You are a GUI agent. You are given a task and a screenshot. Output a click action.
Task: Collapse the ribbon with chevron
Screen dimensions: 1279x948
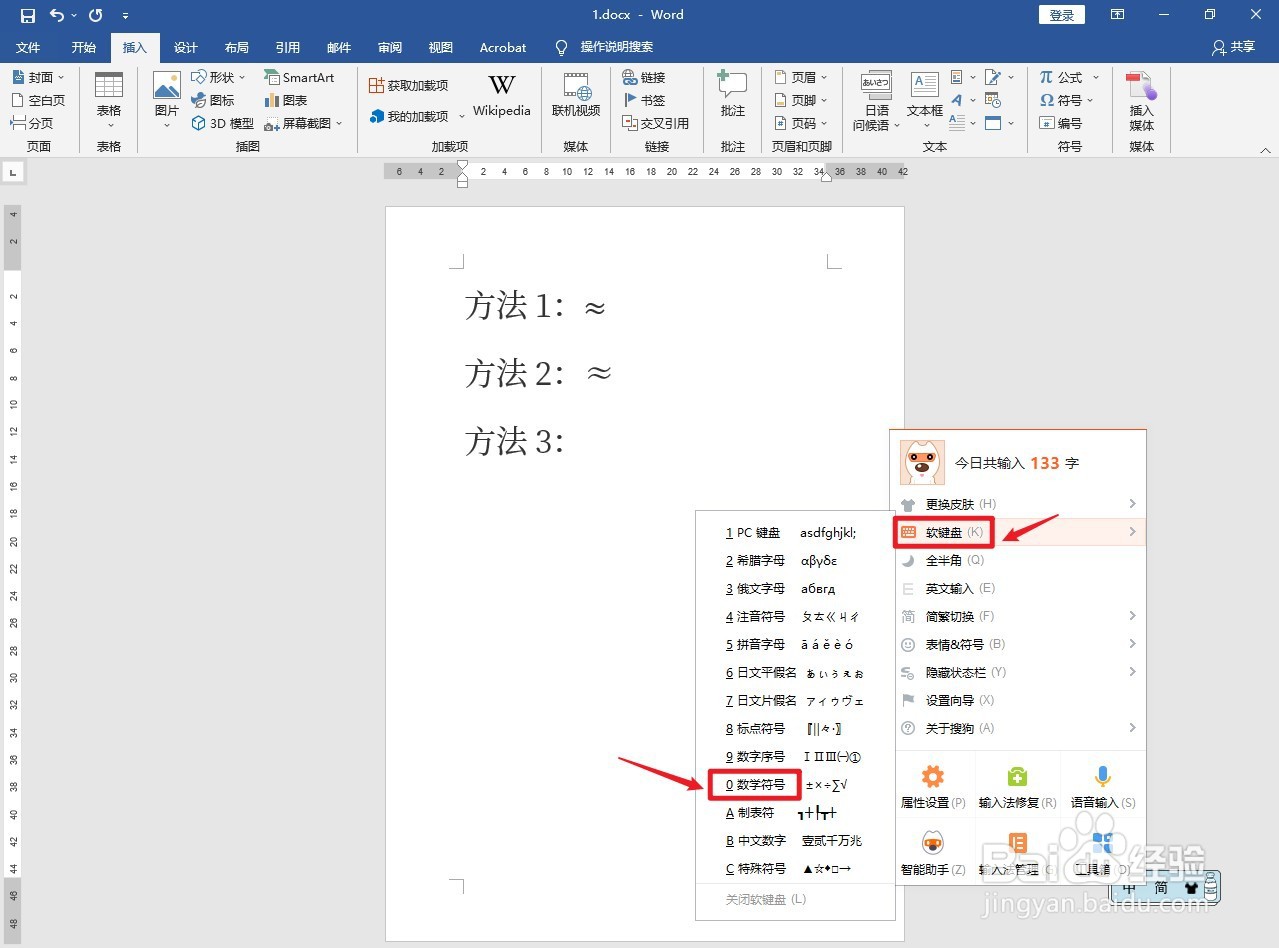[1265, 149]
